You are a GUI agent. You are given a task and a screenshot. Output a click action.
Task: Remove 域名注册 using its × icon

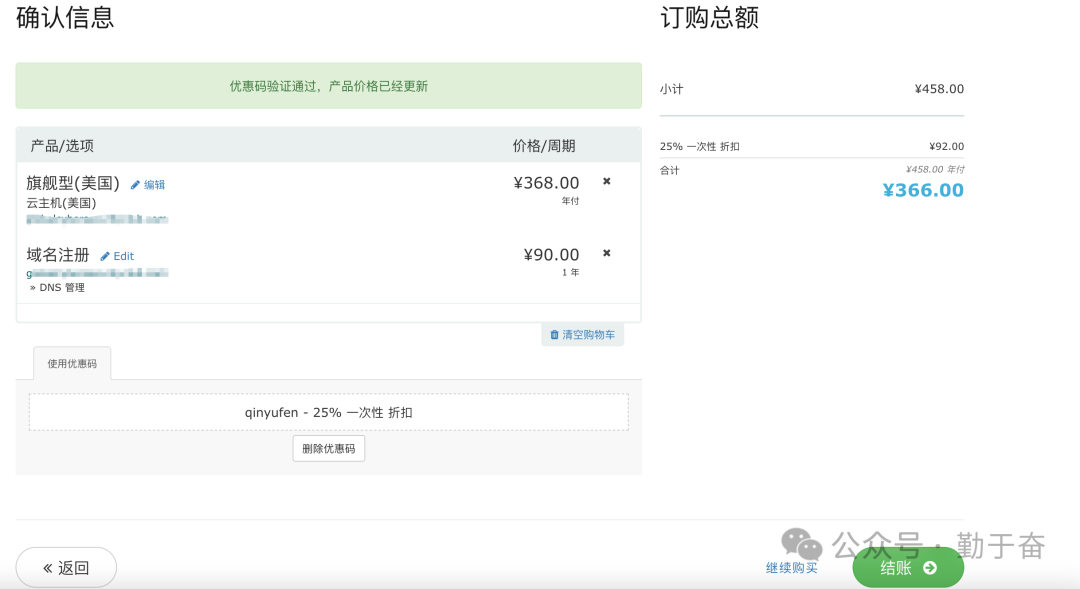tap(606, 253)
